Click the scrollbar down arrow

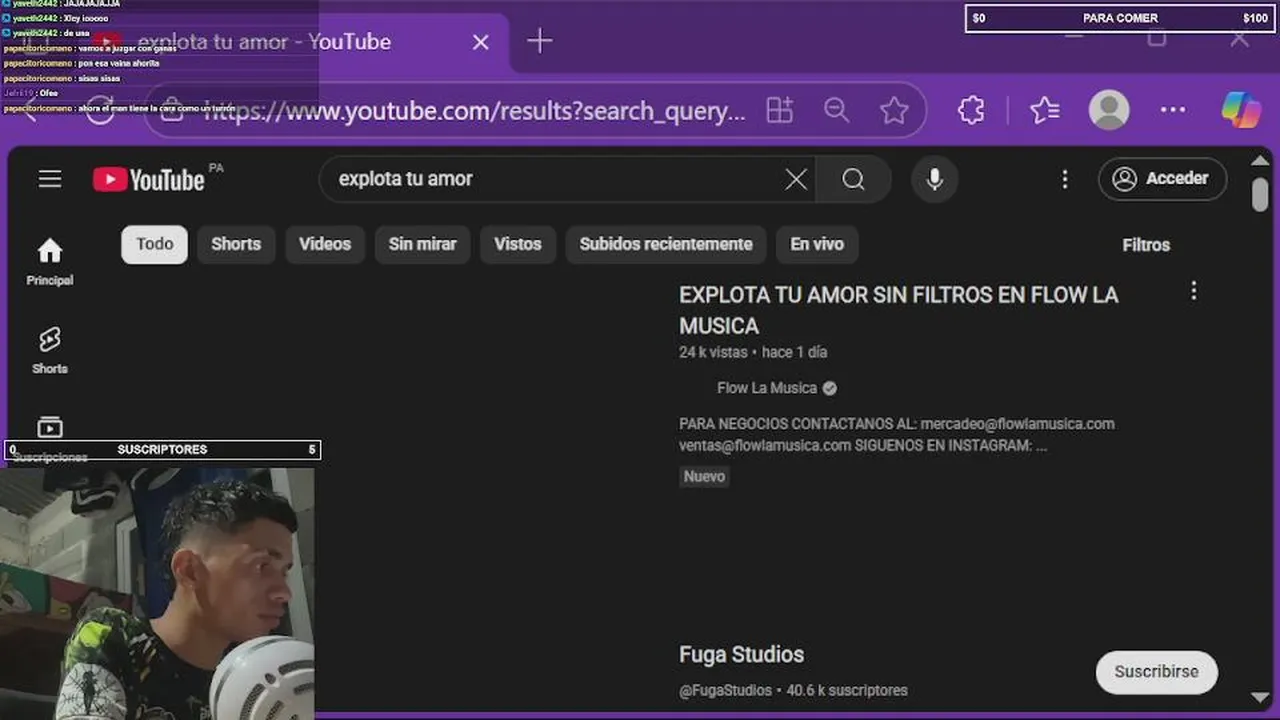point(1260,697)
